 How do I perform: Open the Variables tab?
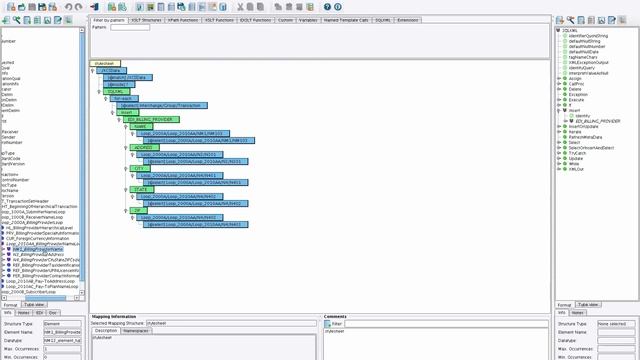308,20
